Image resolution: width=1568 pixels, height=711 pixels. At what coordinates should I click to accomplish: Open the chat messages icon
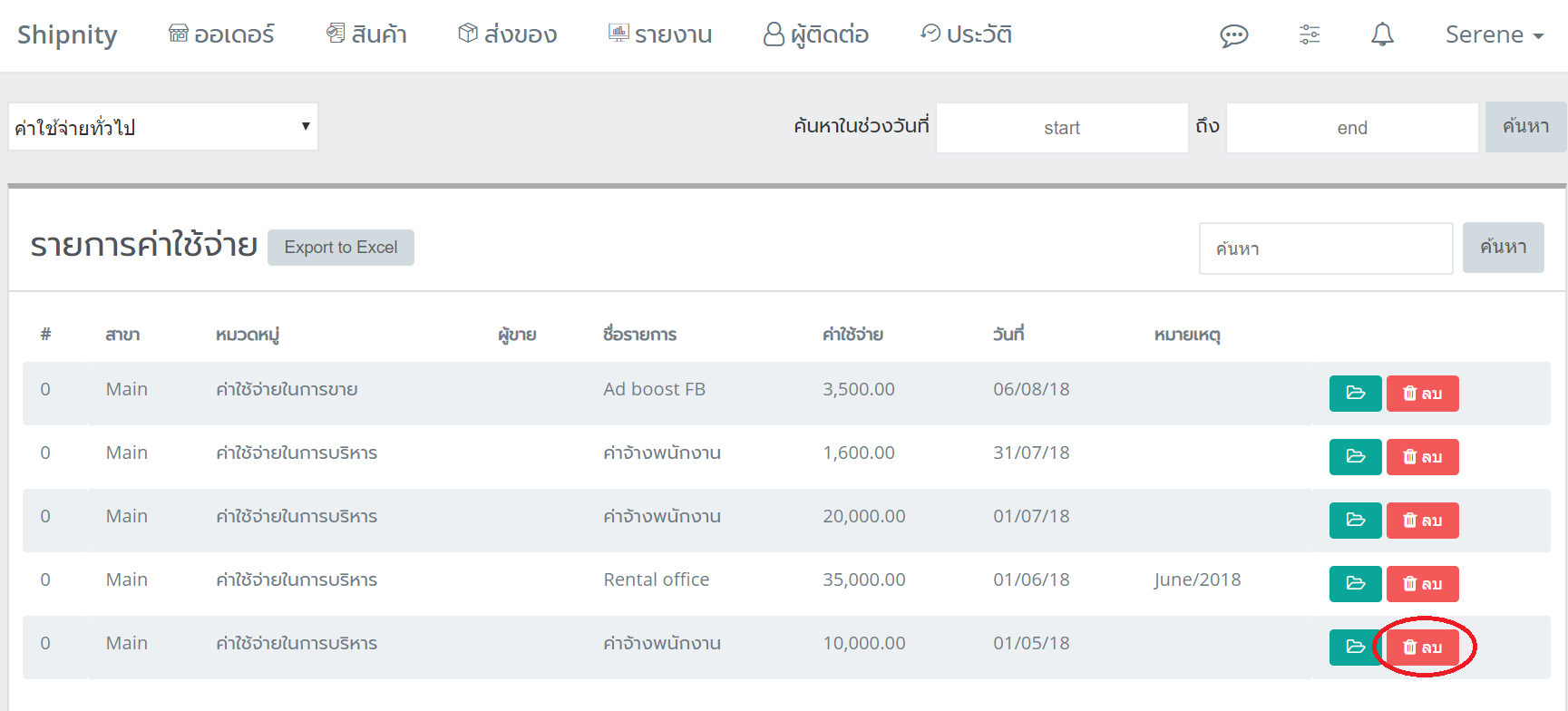[1233, 35]
